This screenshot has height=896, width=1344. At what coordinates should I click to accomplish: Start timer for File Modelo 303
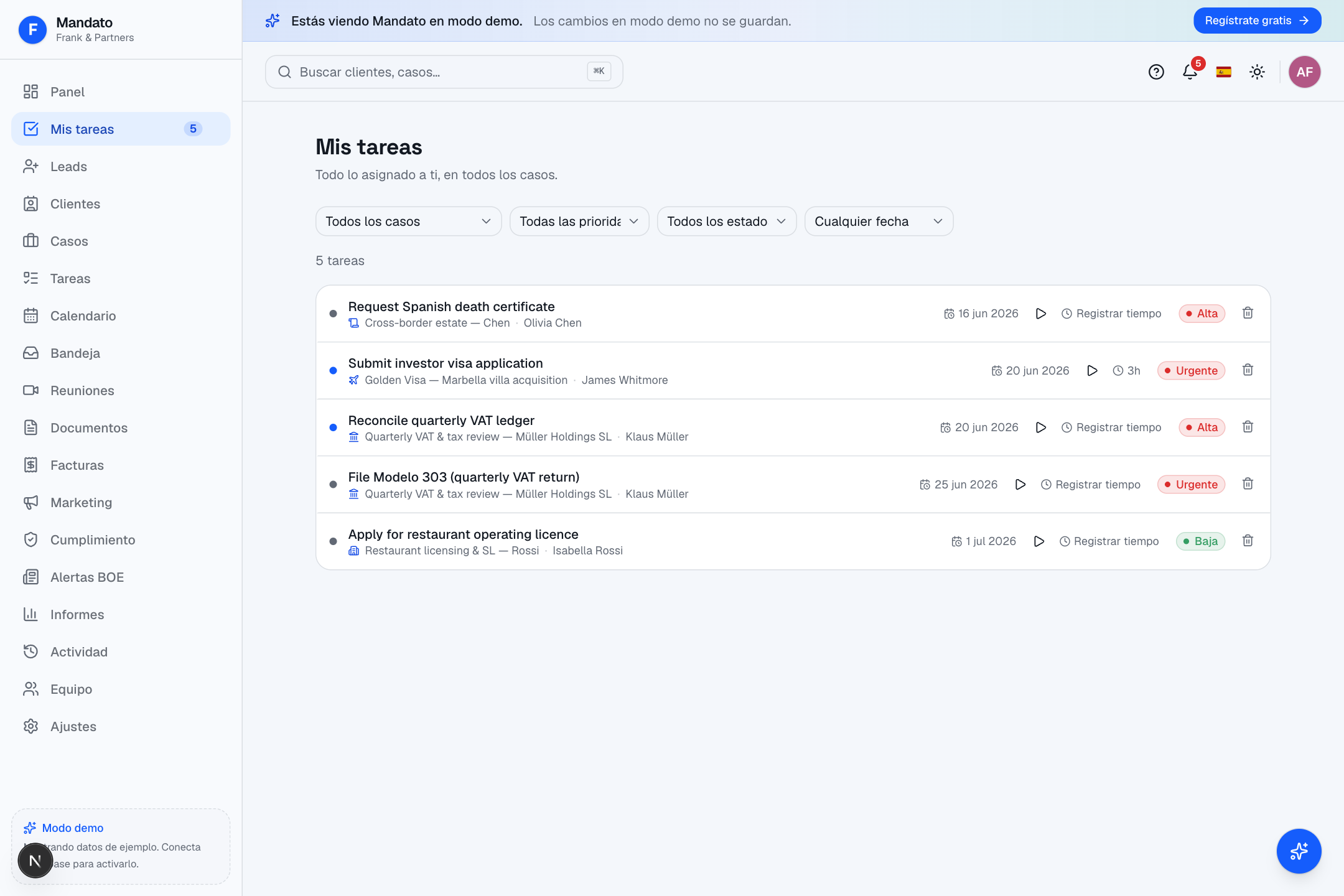point(1020,485)
